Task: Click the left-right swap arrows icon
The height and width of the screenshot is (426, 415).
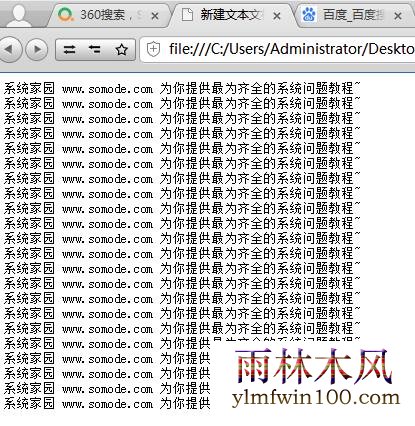Action: tap(95, 50)
